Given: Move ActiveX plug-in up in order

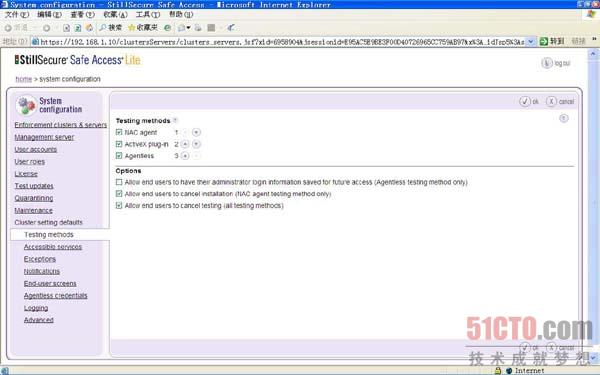Looking at the screenshot, I should (x=185, y=144).
